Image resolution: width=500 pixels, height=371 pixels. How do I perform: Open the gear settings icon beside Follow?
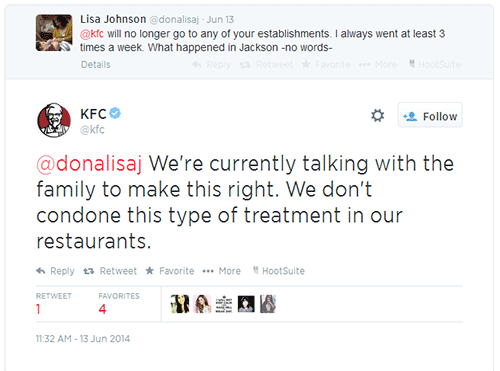tap(377, 116)
